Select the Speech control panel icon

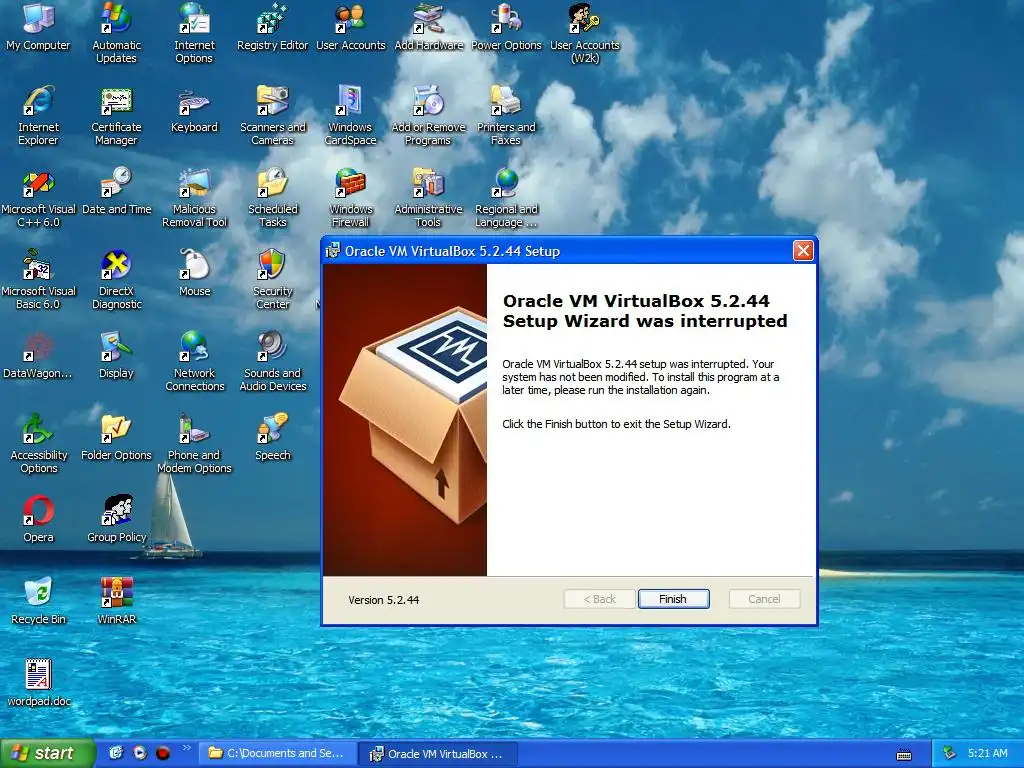[x=272, y=438]
